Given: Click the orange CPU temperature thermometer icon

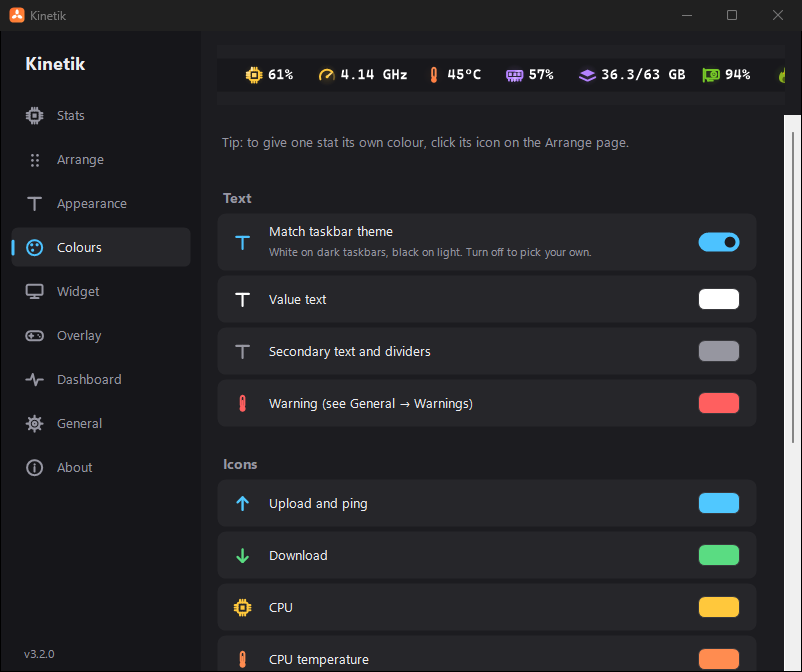Looking at the screenshot, I should click(x=242, y=660).
